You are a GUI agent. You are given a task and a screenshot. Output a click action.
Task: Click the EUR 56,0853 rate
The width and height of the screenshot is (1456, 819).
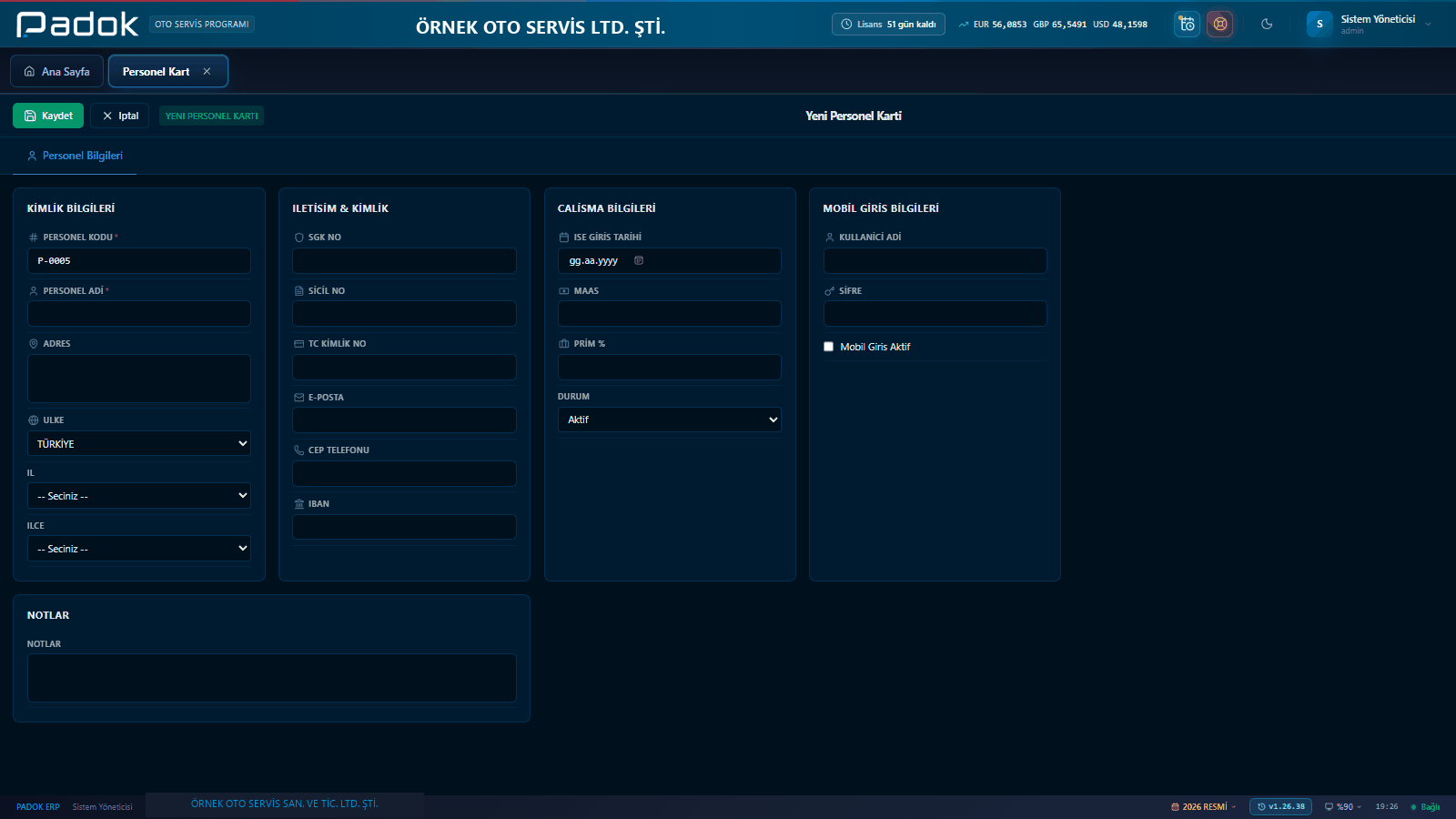(999, 25)
